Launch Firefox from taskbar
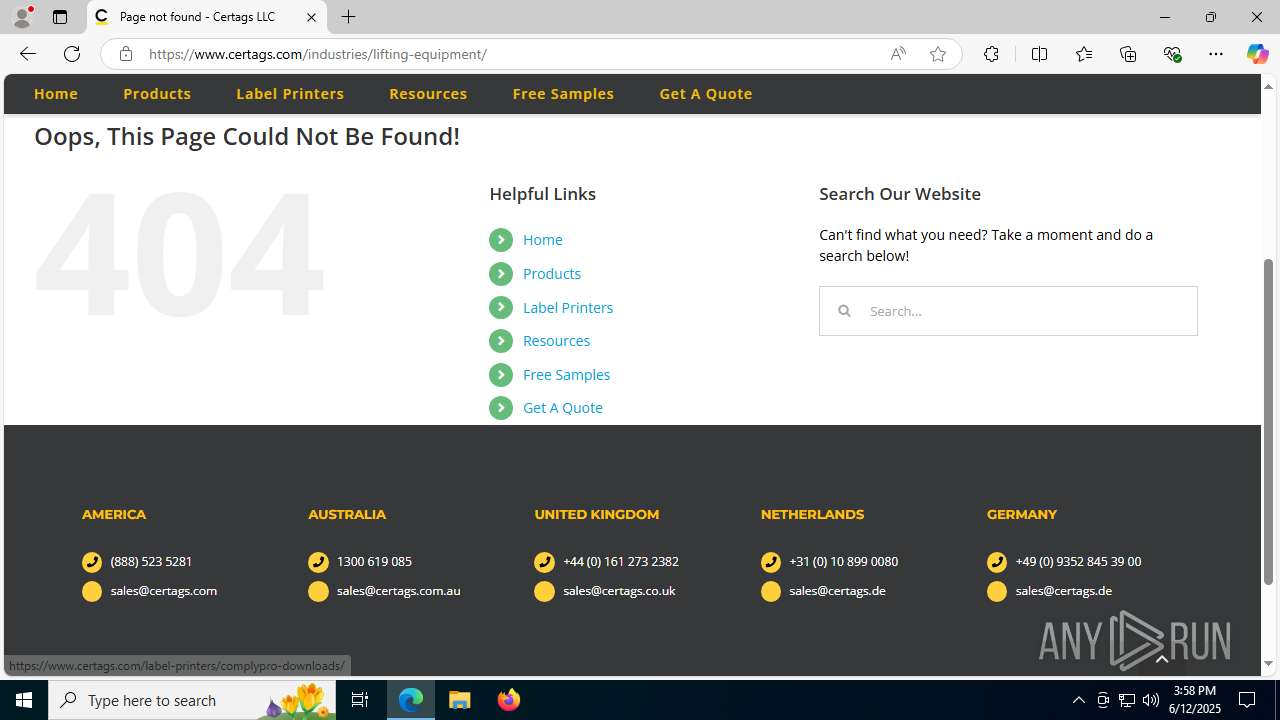 [509, 700]
